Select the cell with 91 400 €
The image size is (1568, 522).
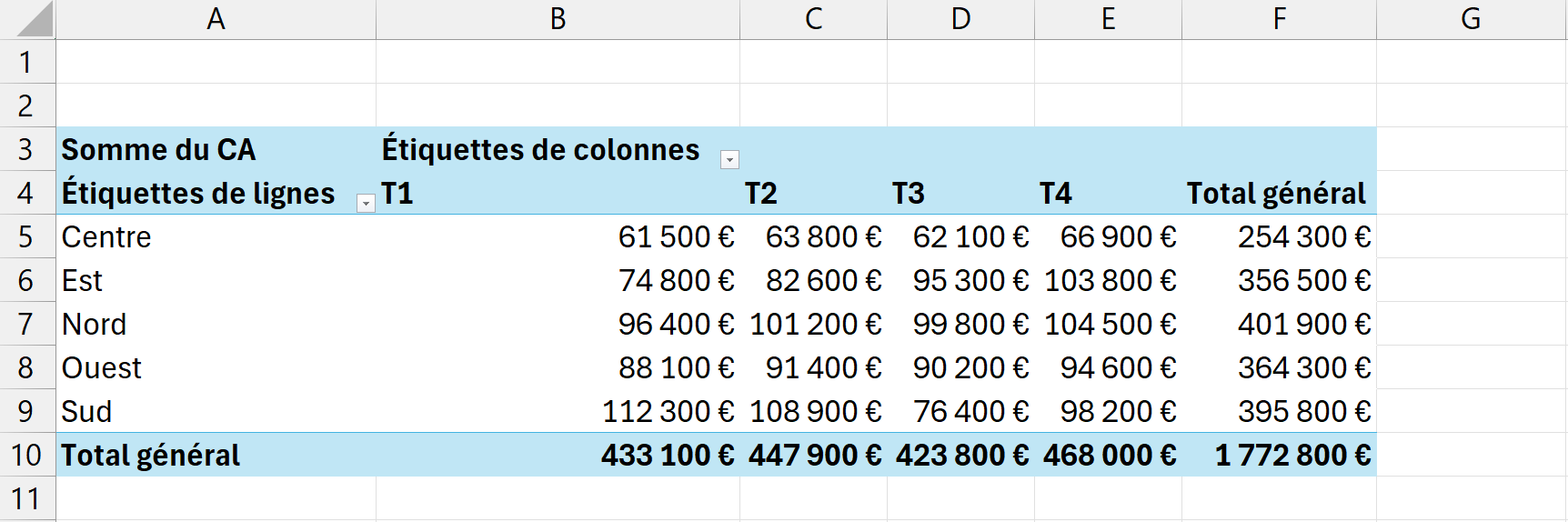pyautogui.click(x=814, y=367)
